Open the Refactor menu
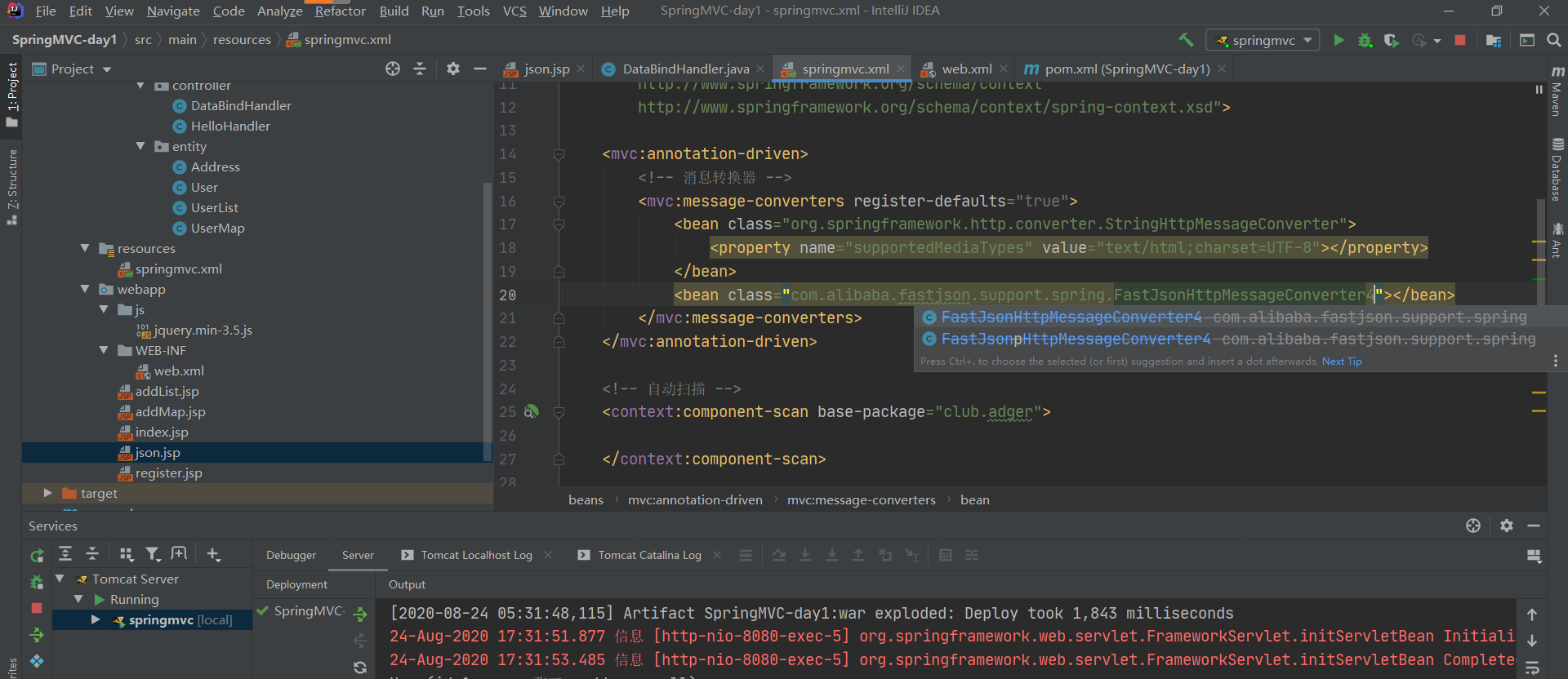Viewport: 1568px width, 679px height. (340, 11)
